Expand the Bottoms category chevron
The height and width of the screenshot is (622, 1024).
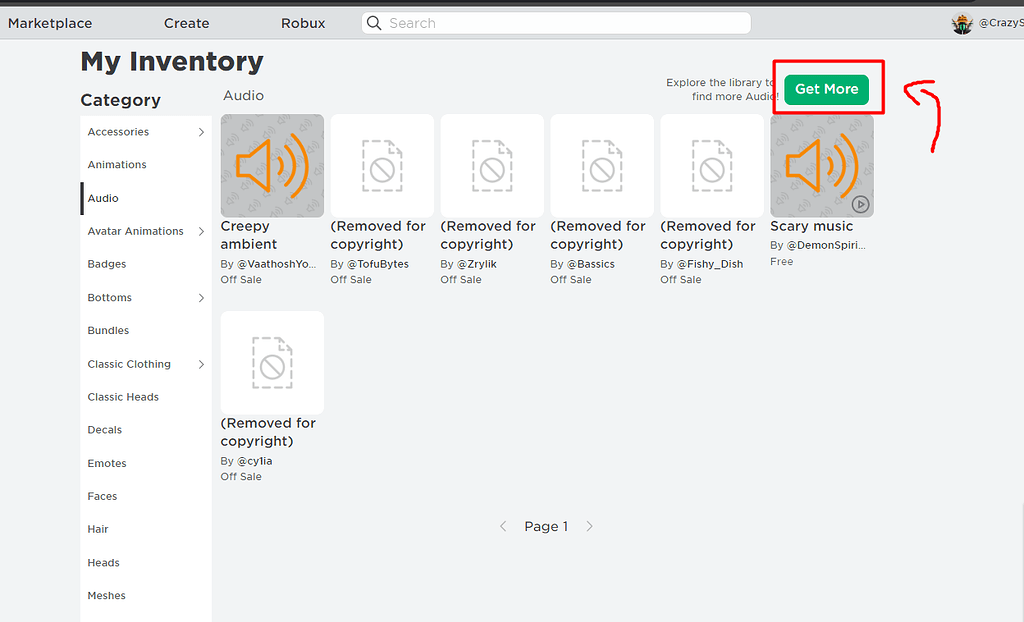201,298
